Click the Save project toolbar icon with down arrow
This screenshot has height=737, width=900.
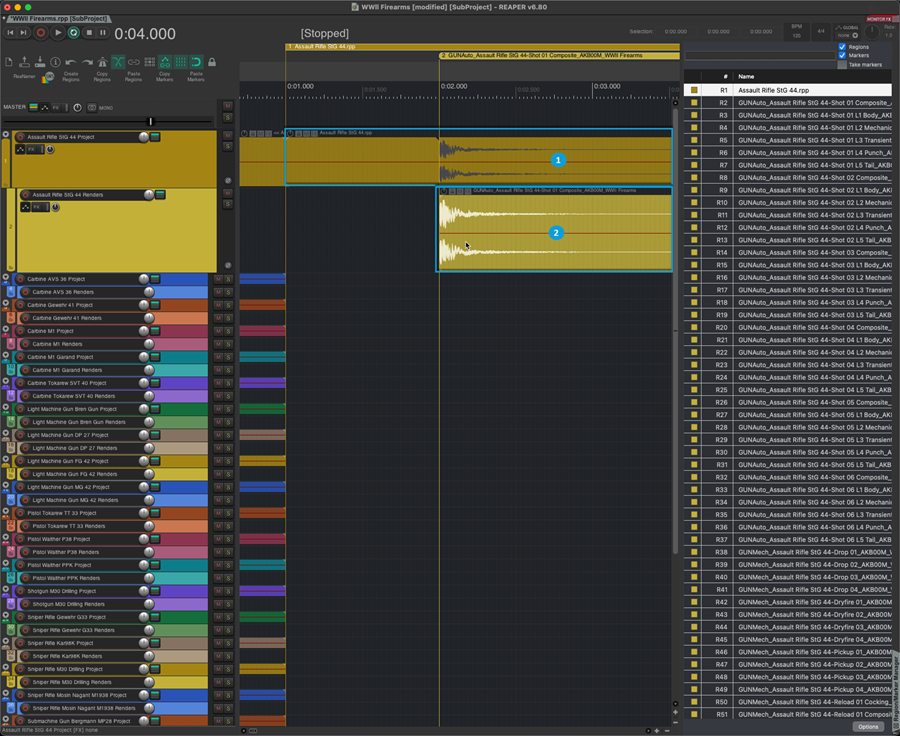point(40,62)
